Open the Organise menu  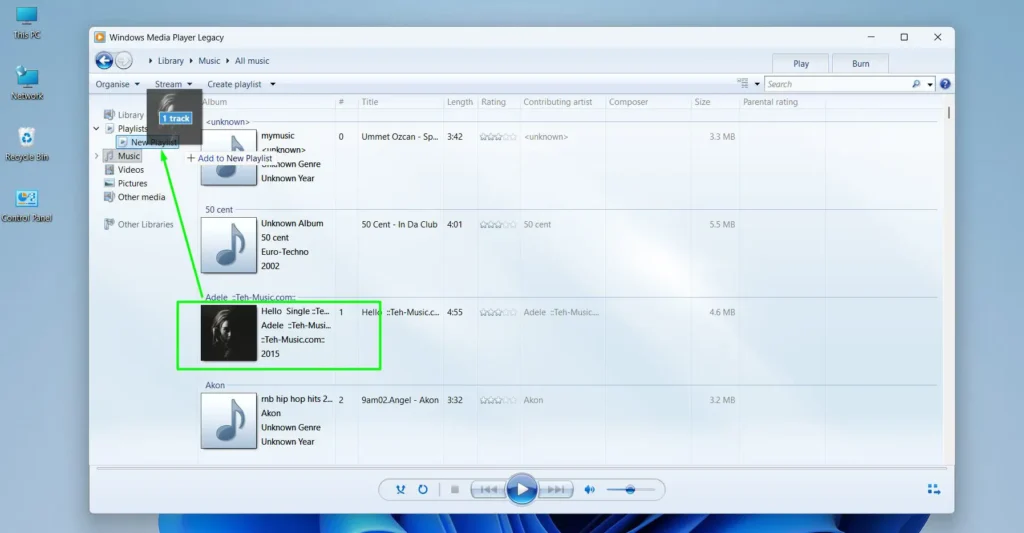click(x=118, y=84)
